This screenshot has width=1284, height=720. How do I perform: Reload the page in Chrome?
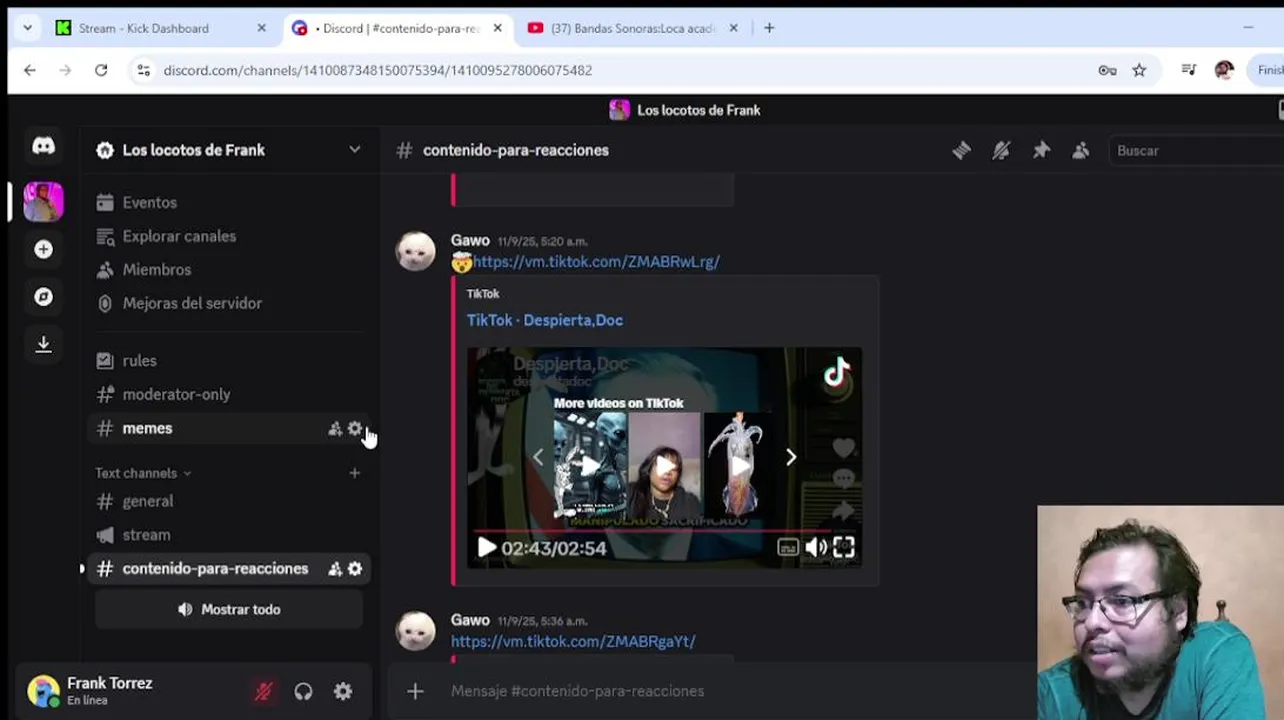[101, 70]
